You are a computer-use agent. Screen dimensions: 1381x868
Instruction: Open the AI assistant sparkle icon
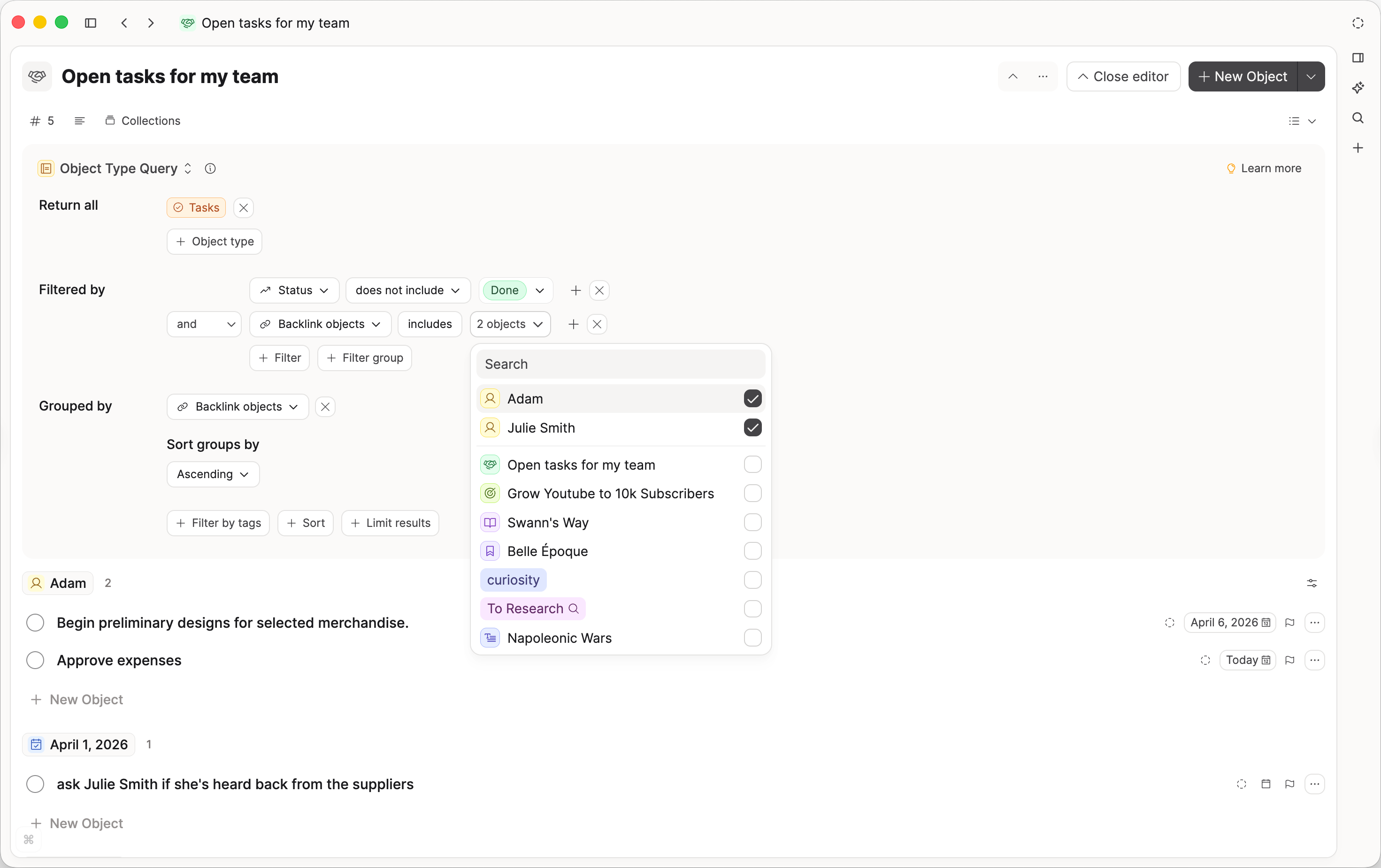pos(1358,87)
